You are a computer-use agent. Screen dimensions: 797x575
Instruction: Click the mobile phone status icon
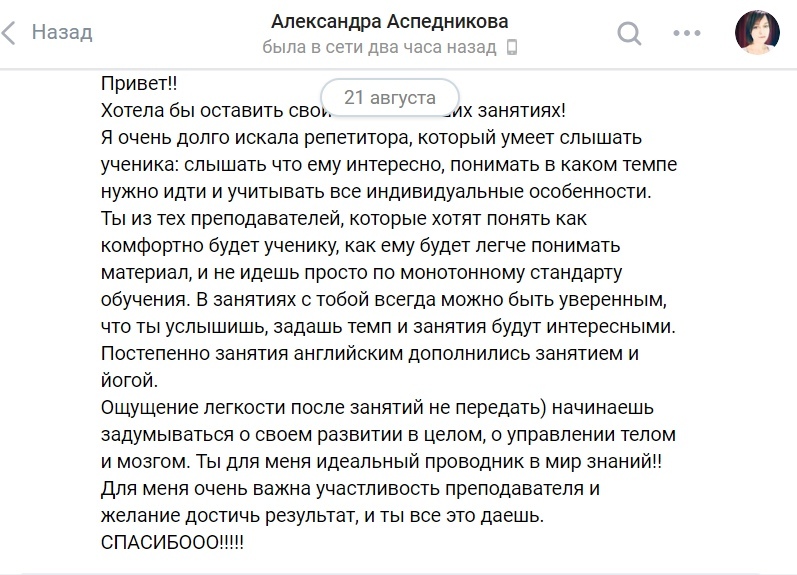[x=512, y=47]
